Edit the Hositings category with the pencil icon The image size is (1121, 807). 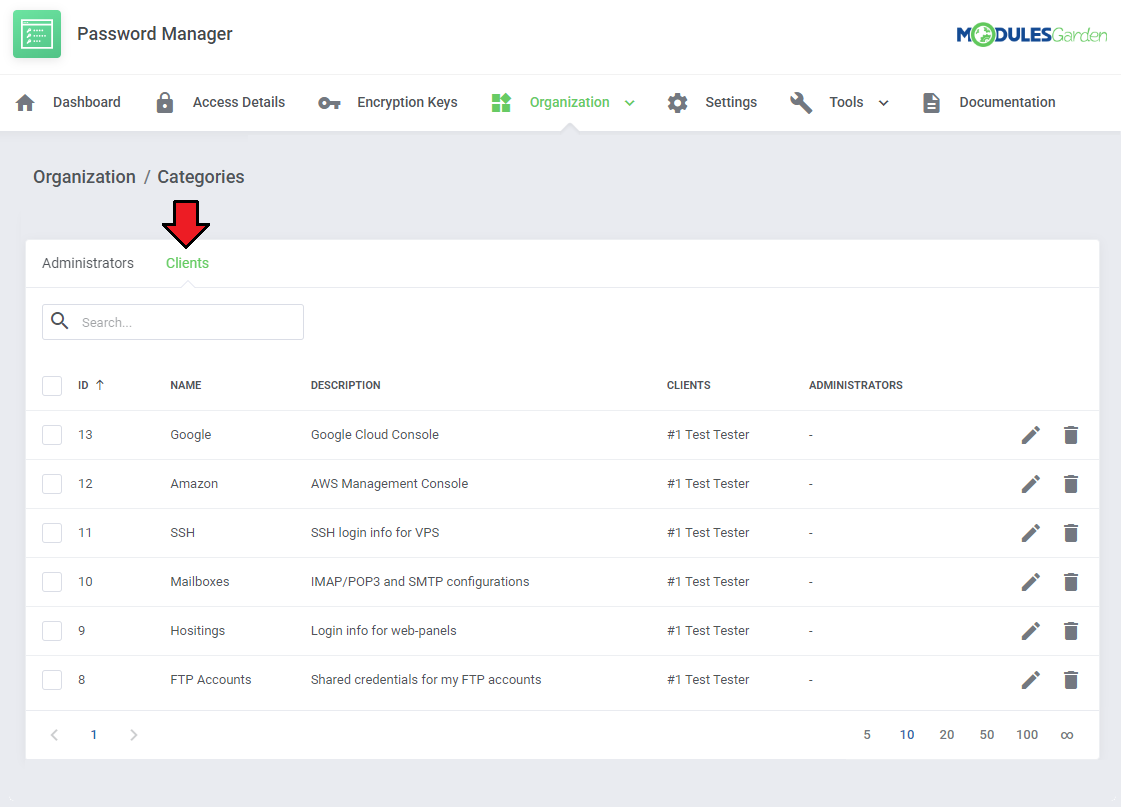tap(1030, 630)
